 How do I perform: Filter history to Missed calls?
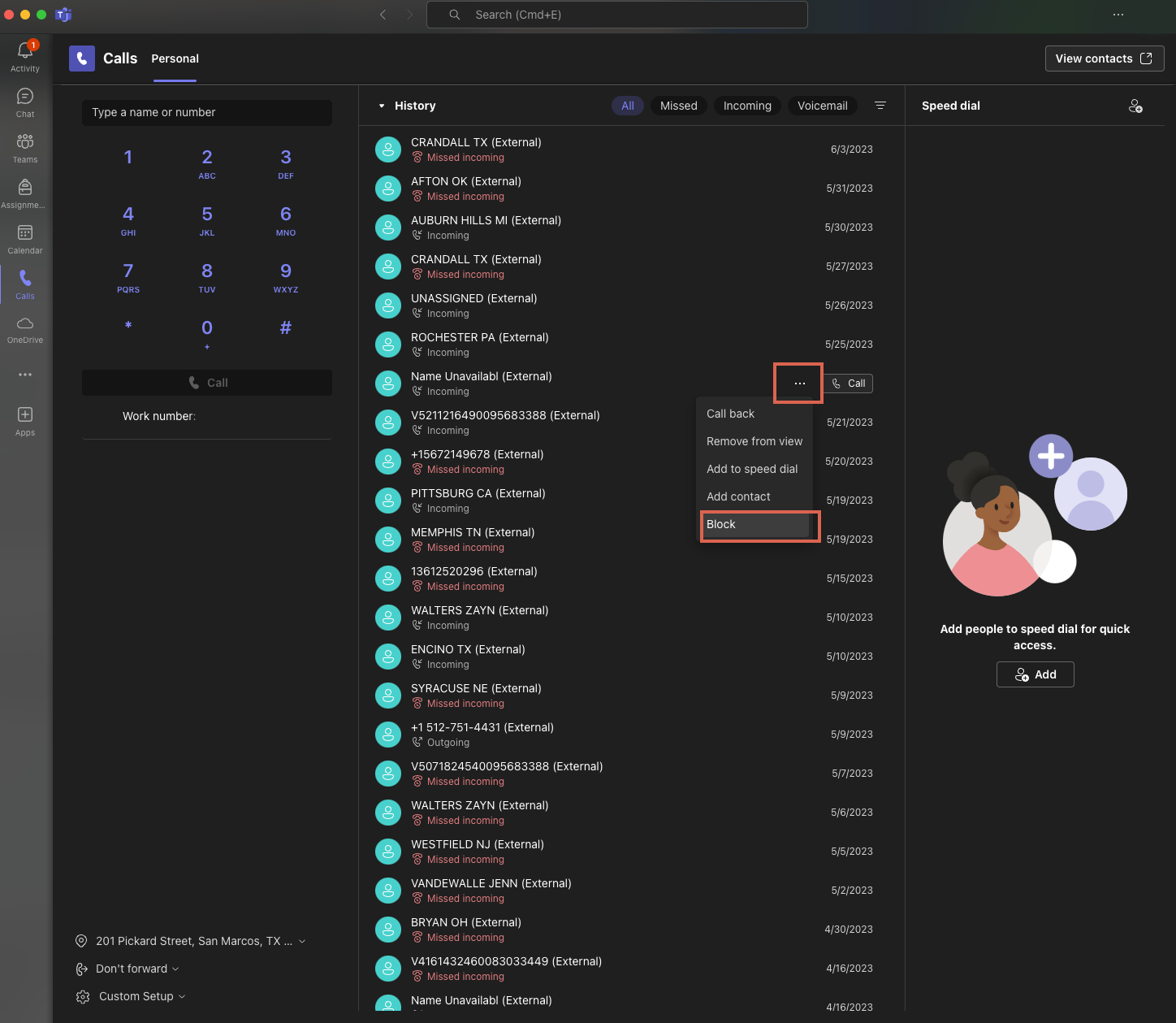pos(679,106)
